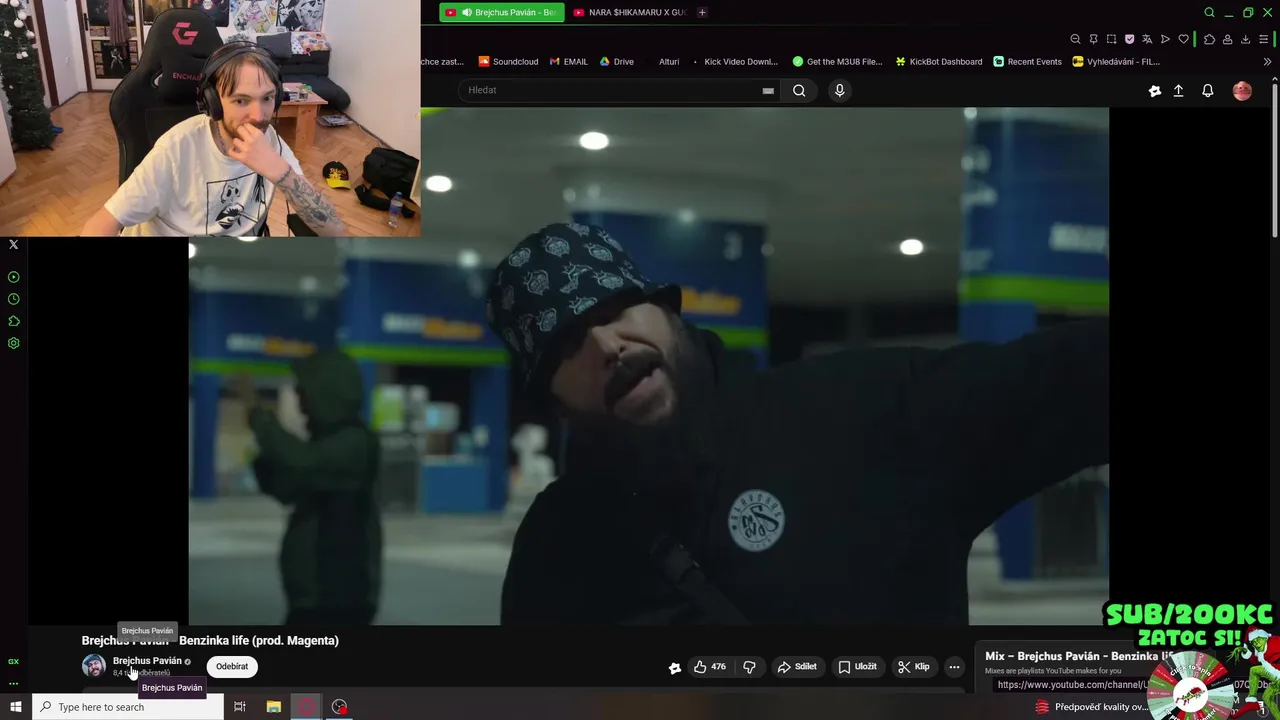Open the Opera GX taskbar icon
Viewport: 1280px width, 720px height.
tap(307, 707)
